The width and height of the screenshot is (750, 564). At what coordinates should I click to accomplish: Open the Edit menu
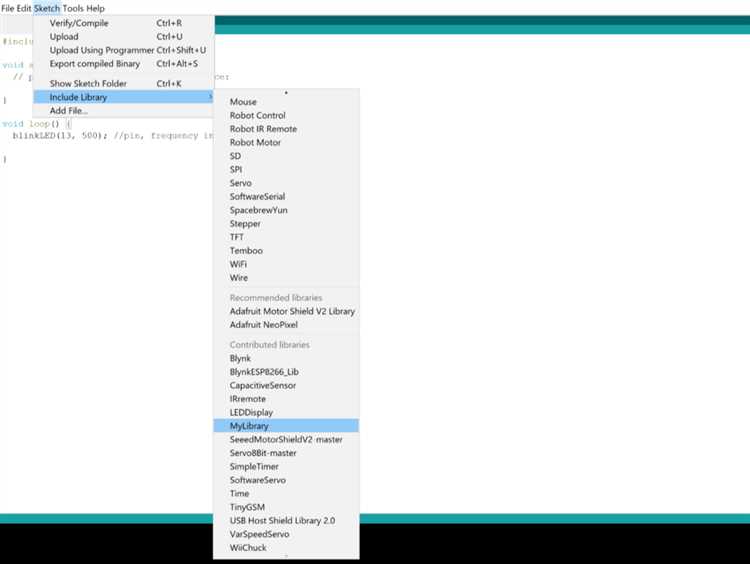(x=24, y=8)
